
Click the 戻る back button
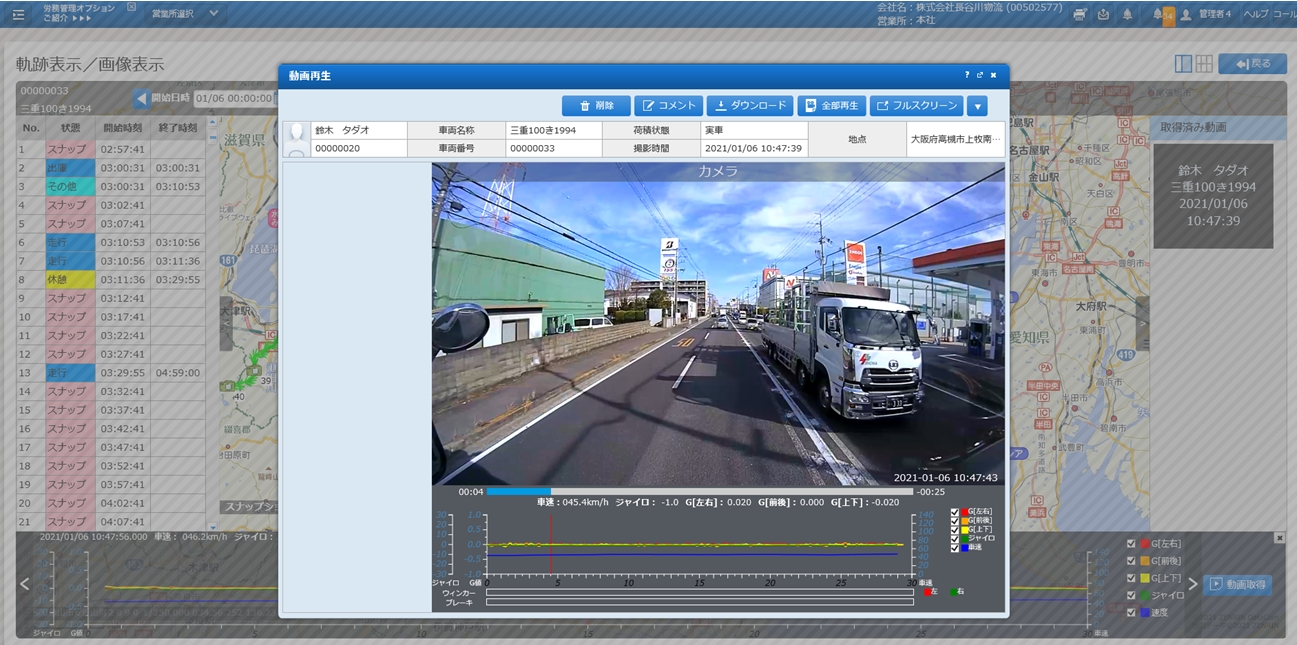pos(1252,64)
